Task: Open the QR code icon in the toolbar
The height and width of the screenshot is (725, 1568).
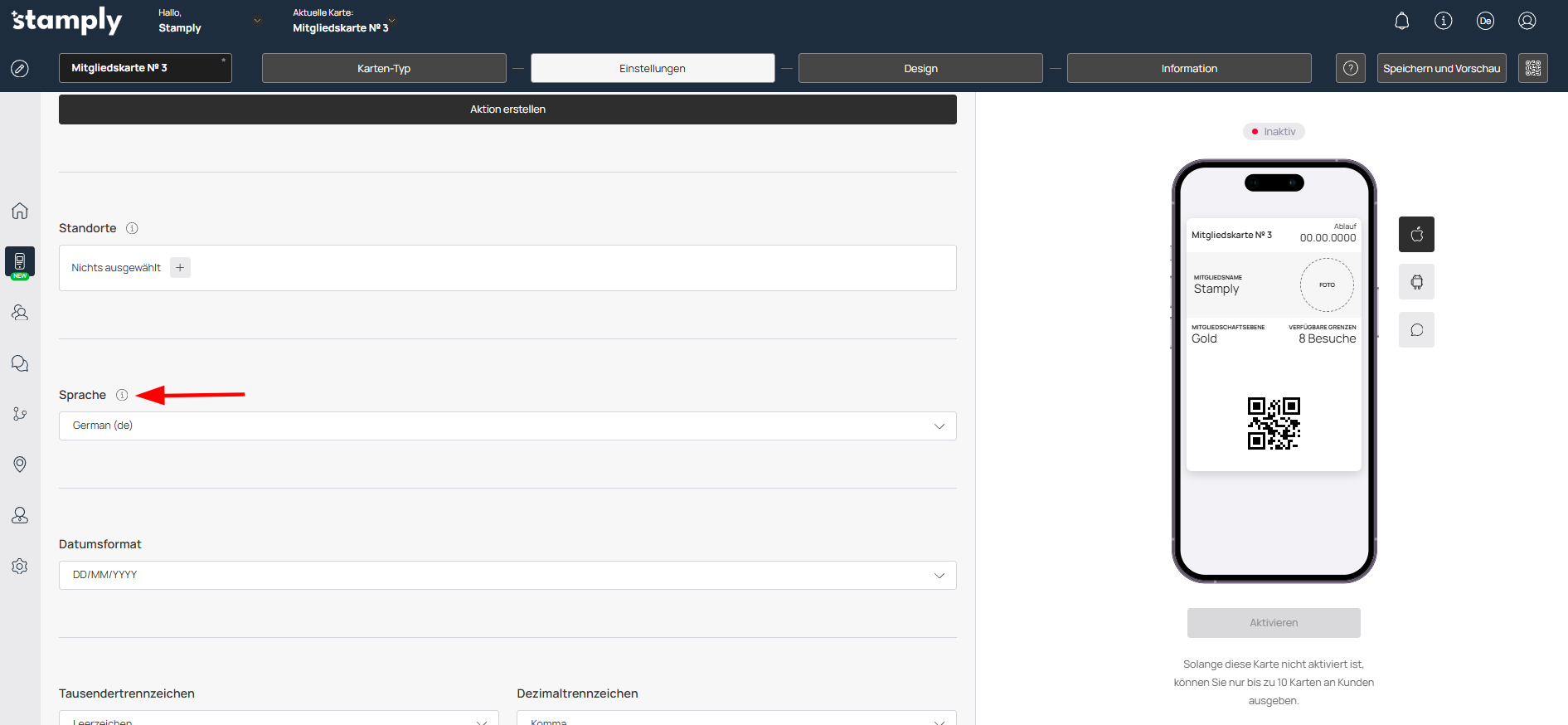Action: pos(1532,68)
